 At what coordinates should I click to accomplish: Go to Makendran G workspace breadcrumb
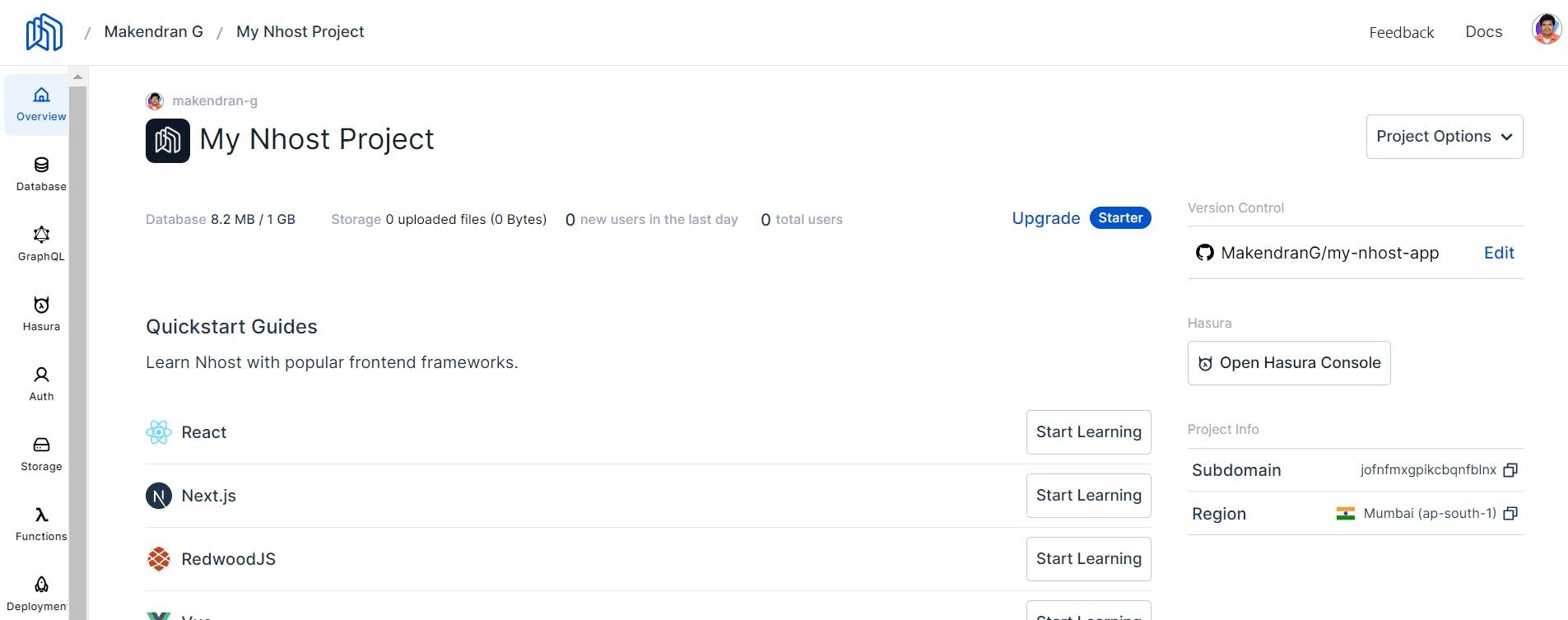[154, 32]
